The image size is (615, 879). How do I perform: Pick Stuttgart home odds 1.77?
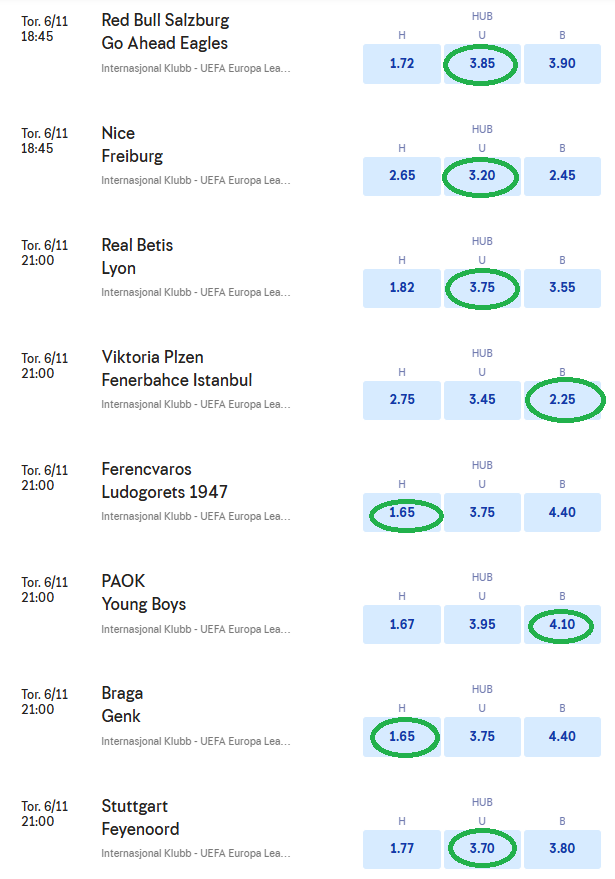(x=402, y=849)
